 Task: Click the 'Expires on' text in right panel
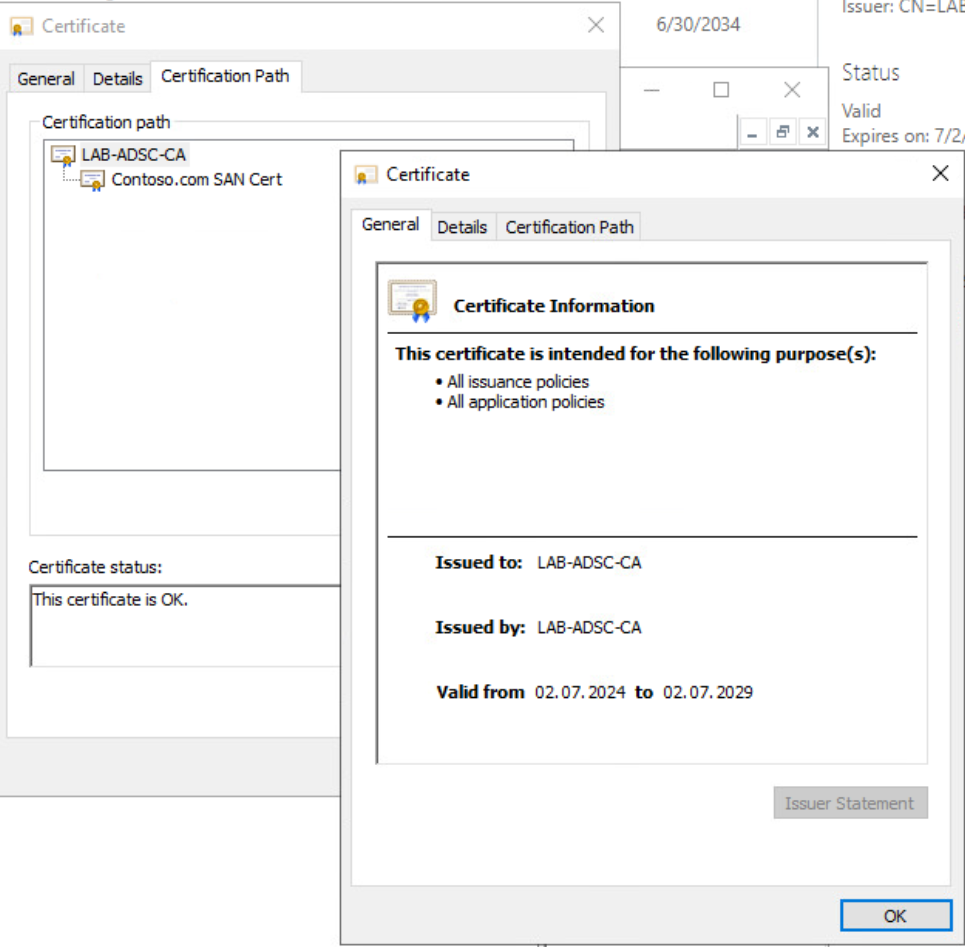pos(902,136)
